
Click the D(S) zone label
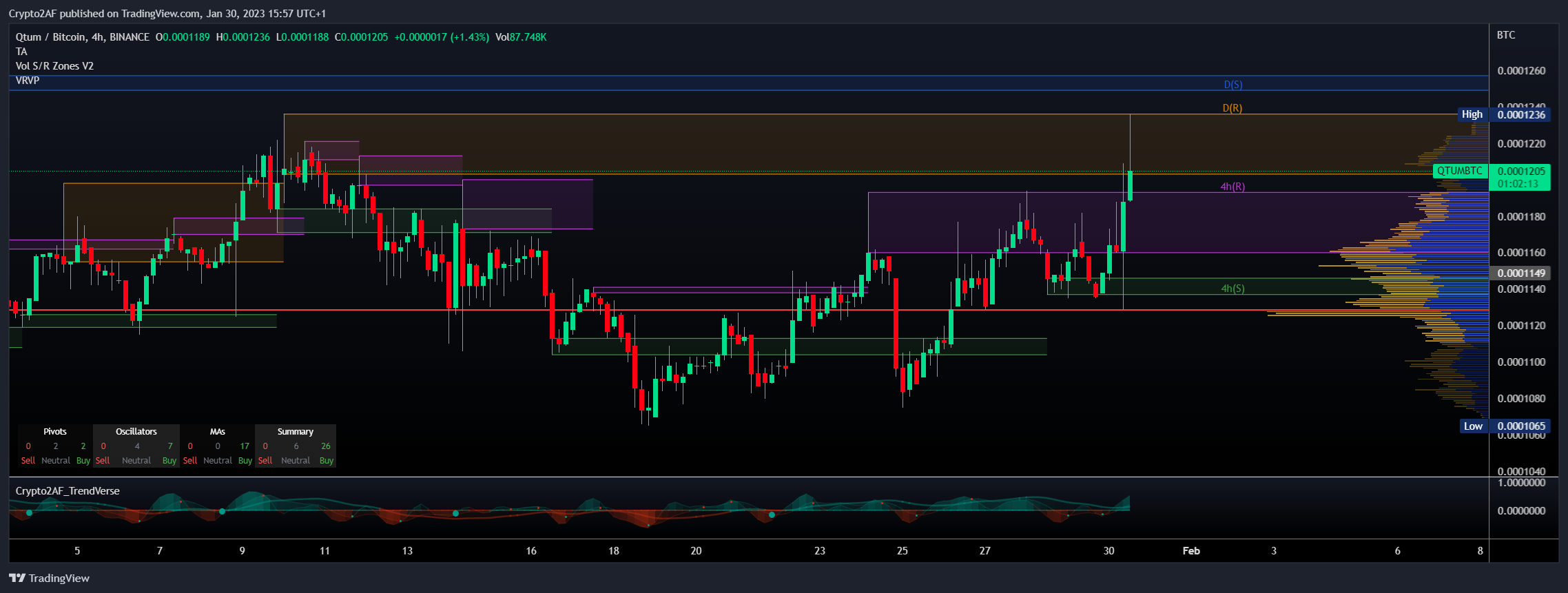[1233, 85]
